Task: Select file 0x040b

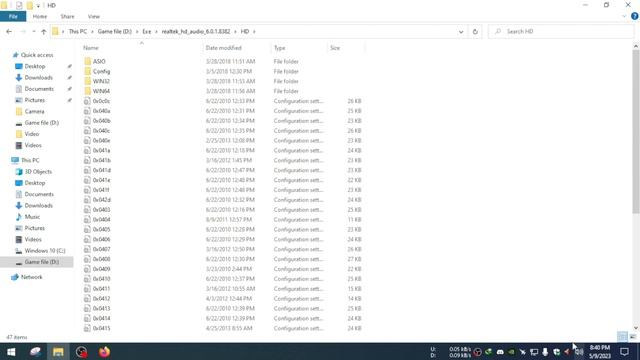Action: pyautogui.click(x=101, y=121)
